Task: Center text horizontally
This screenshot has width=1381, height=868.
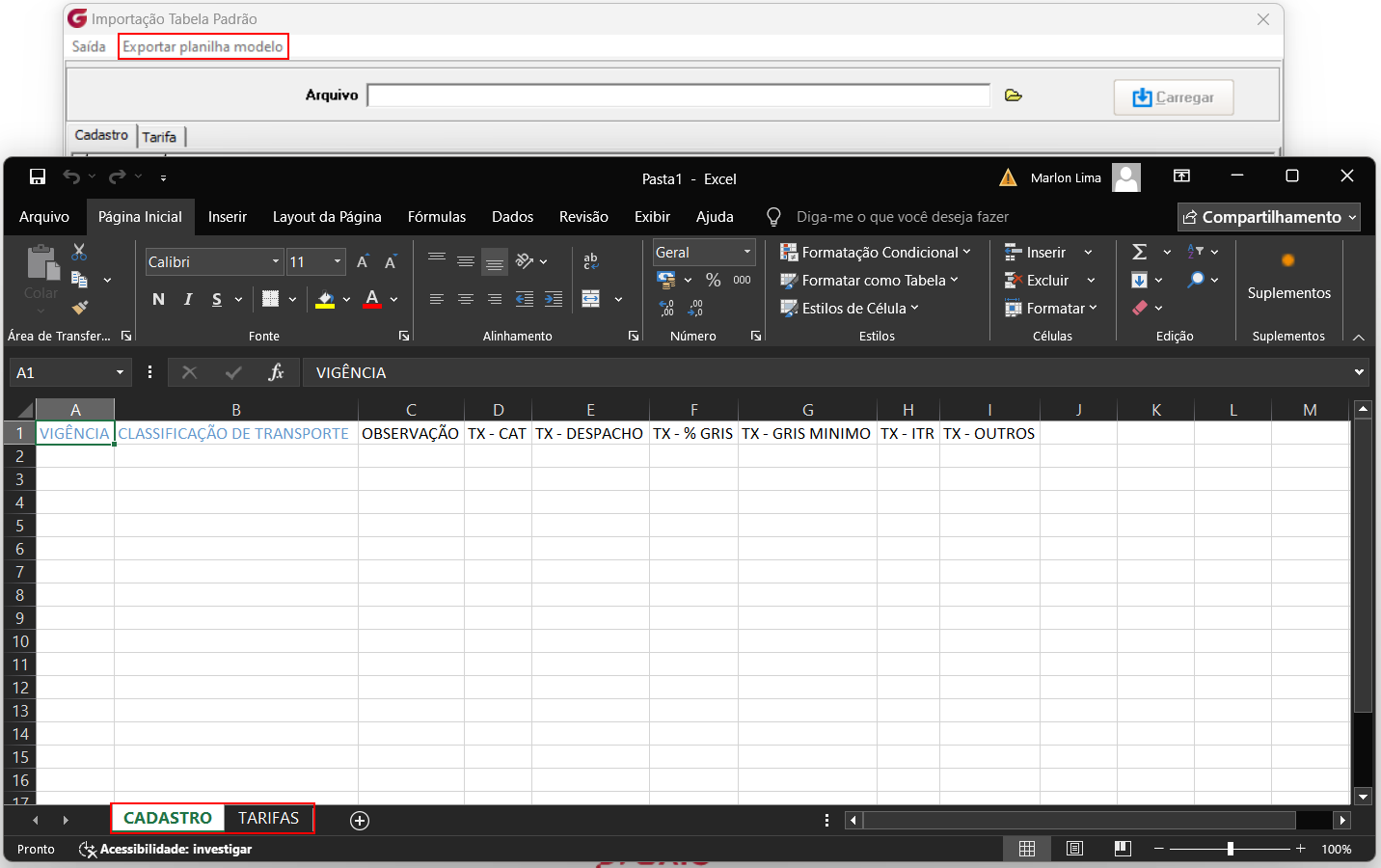Action: click(x=466, y=299)
